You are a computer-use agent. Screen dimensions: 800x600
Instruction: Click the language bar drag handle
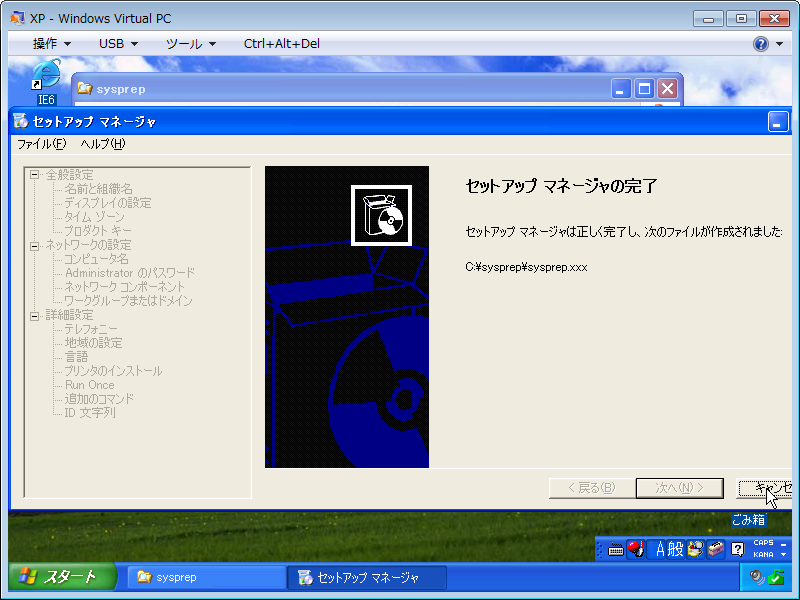pyautogui.click(x=600, y=550)
